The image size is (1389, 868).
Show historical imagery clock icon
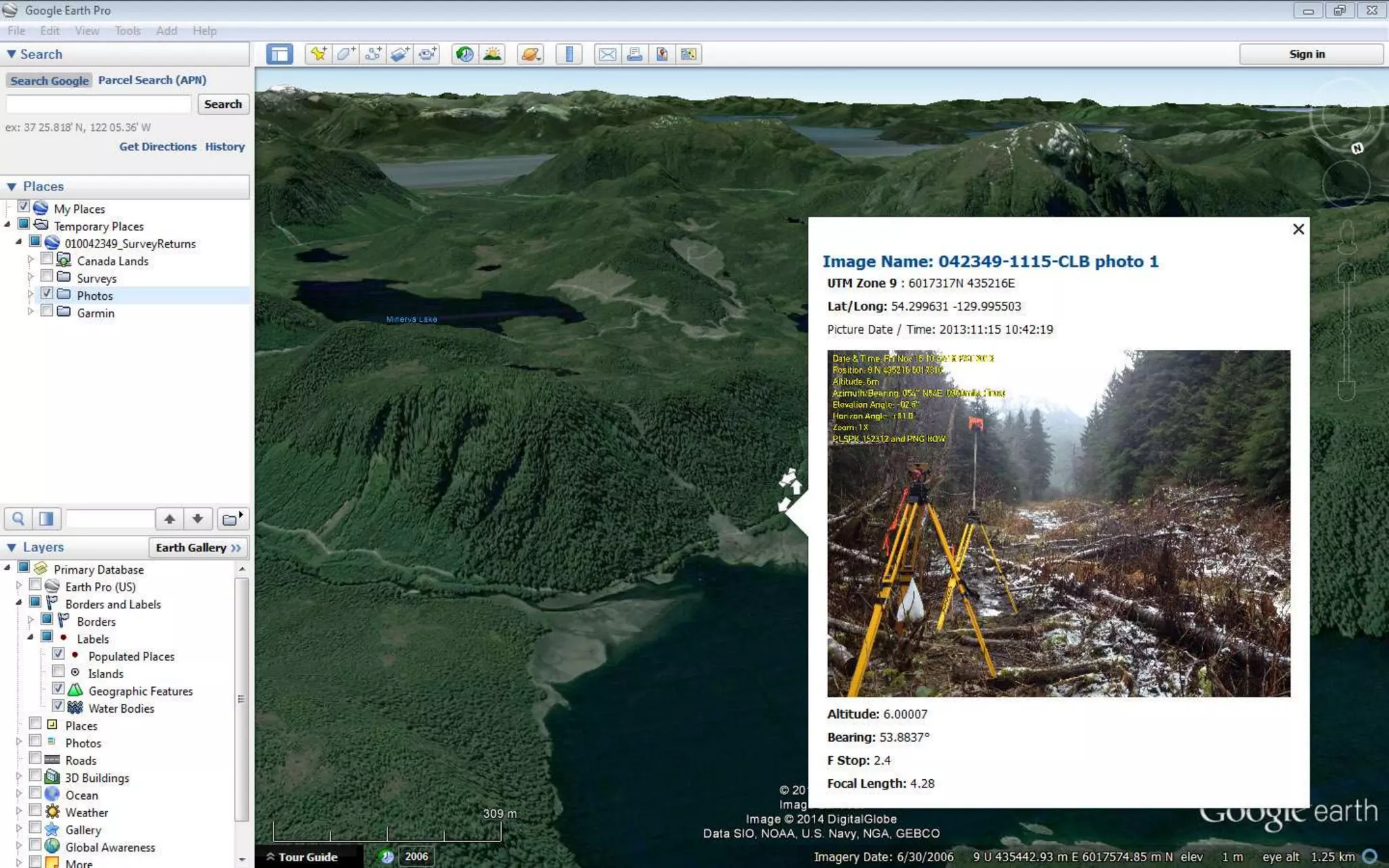pyautogui.click(x=465, y=54)
